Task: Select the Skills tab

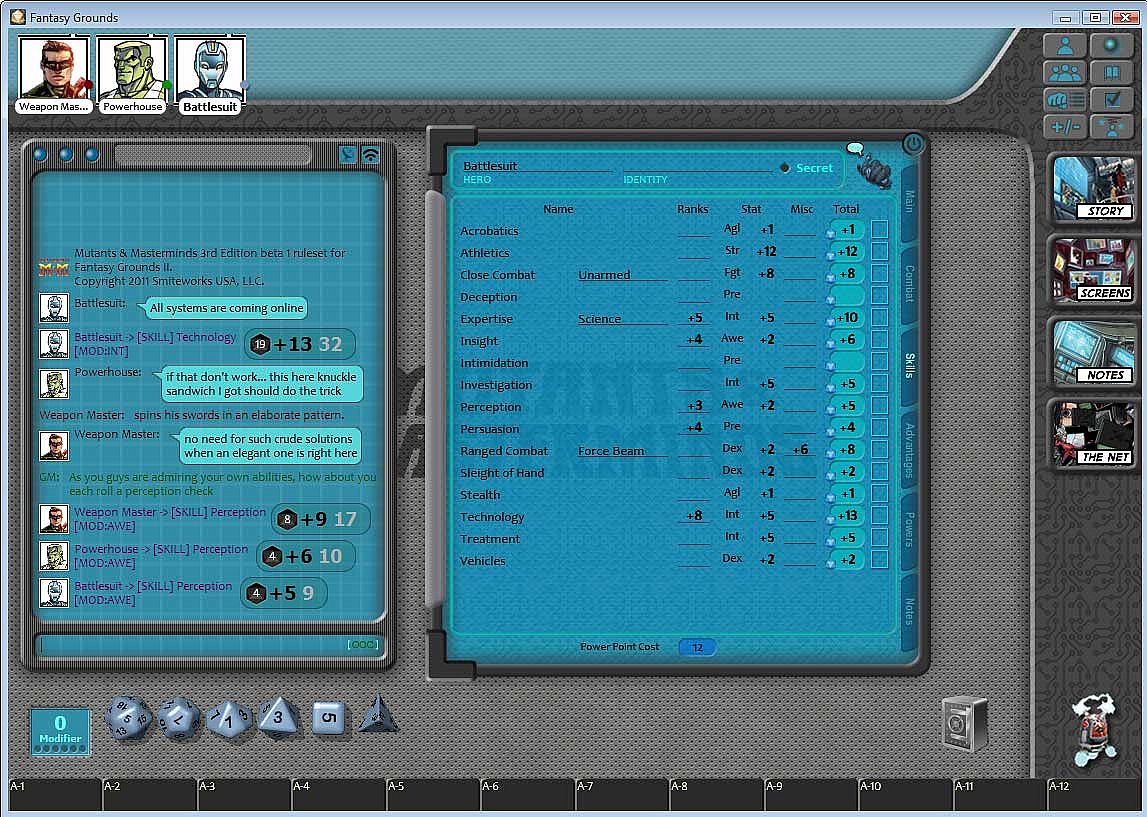Action: coord(909,366)
